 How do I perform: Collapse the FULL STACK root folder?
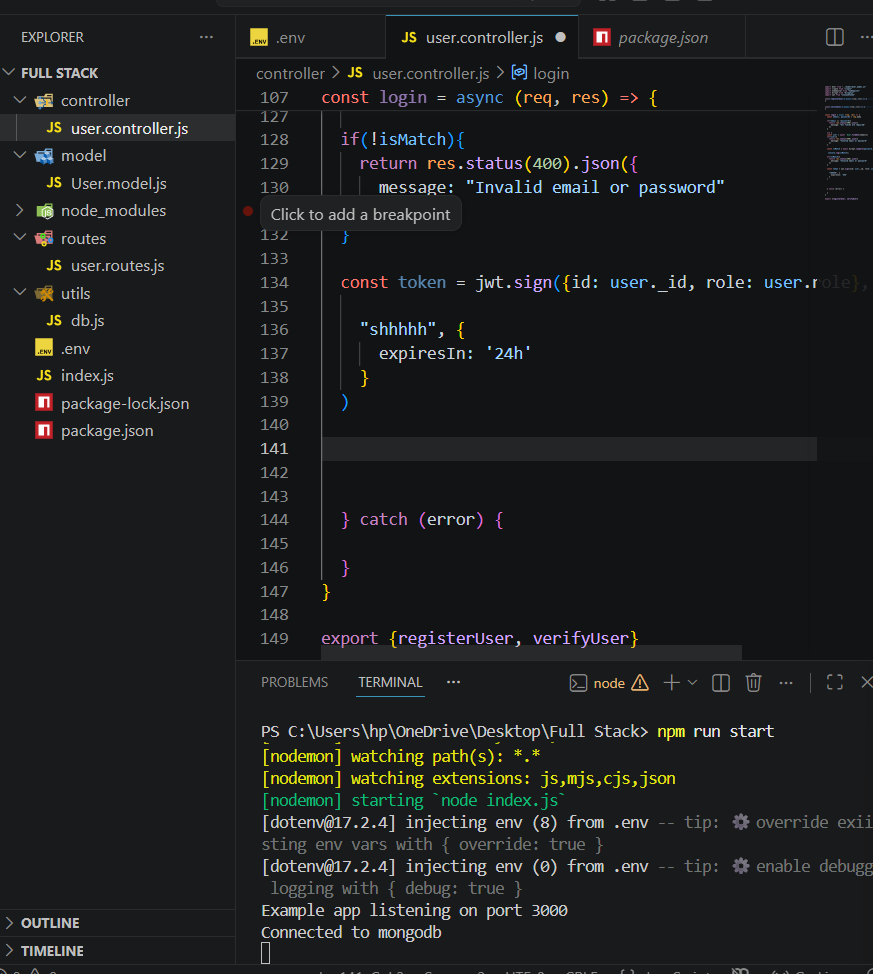click(10, 73)
